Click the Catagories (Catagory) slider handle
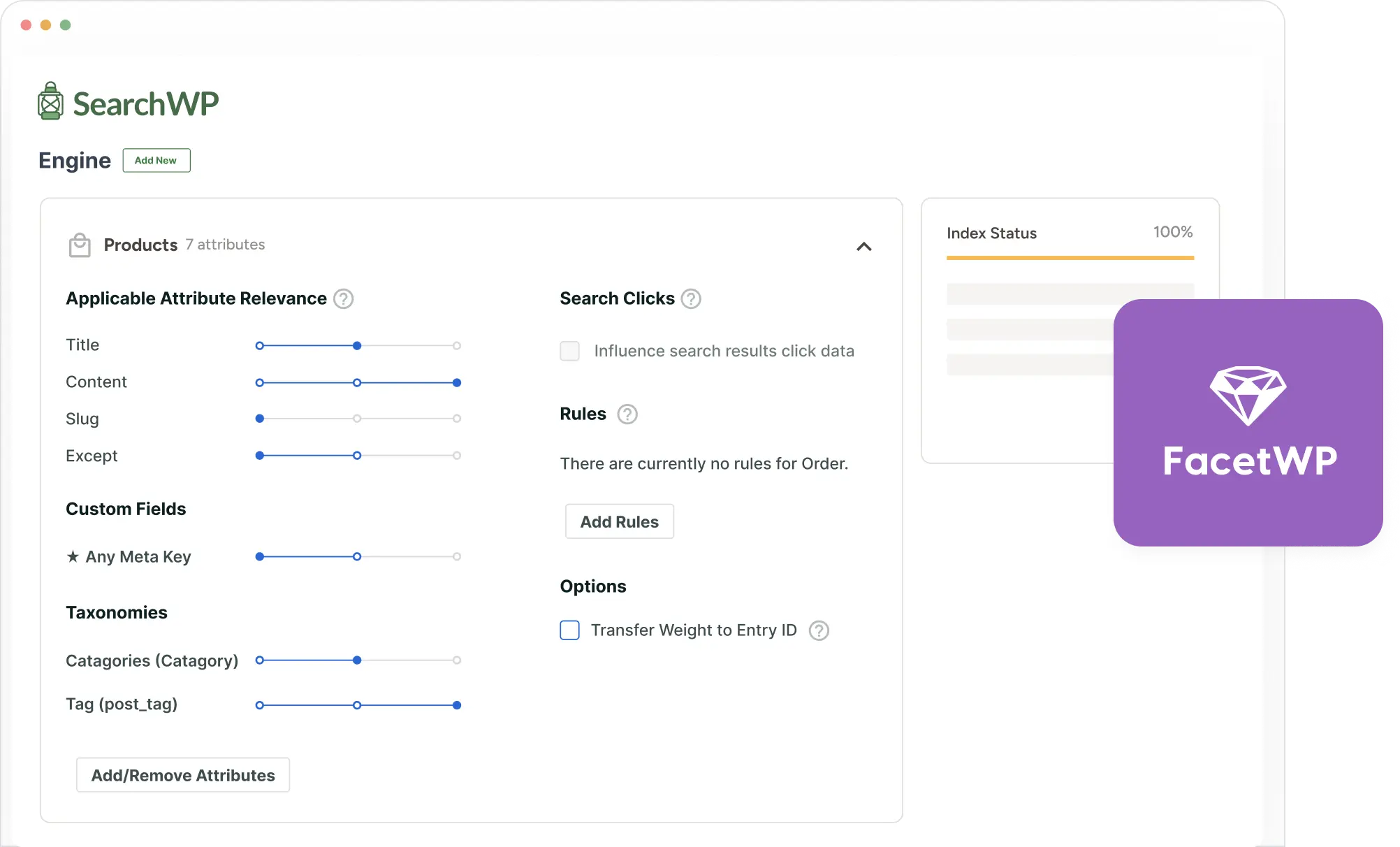Image resolution: width=1400 pixels, height=847 pixels. pyautogui.click(x=357, y=660)
